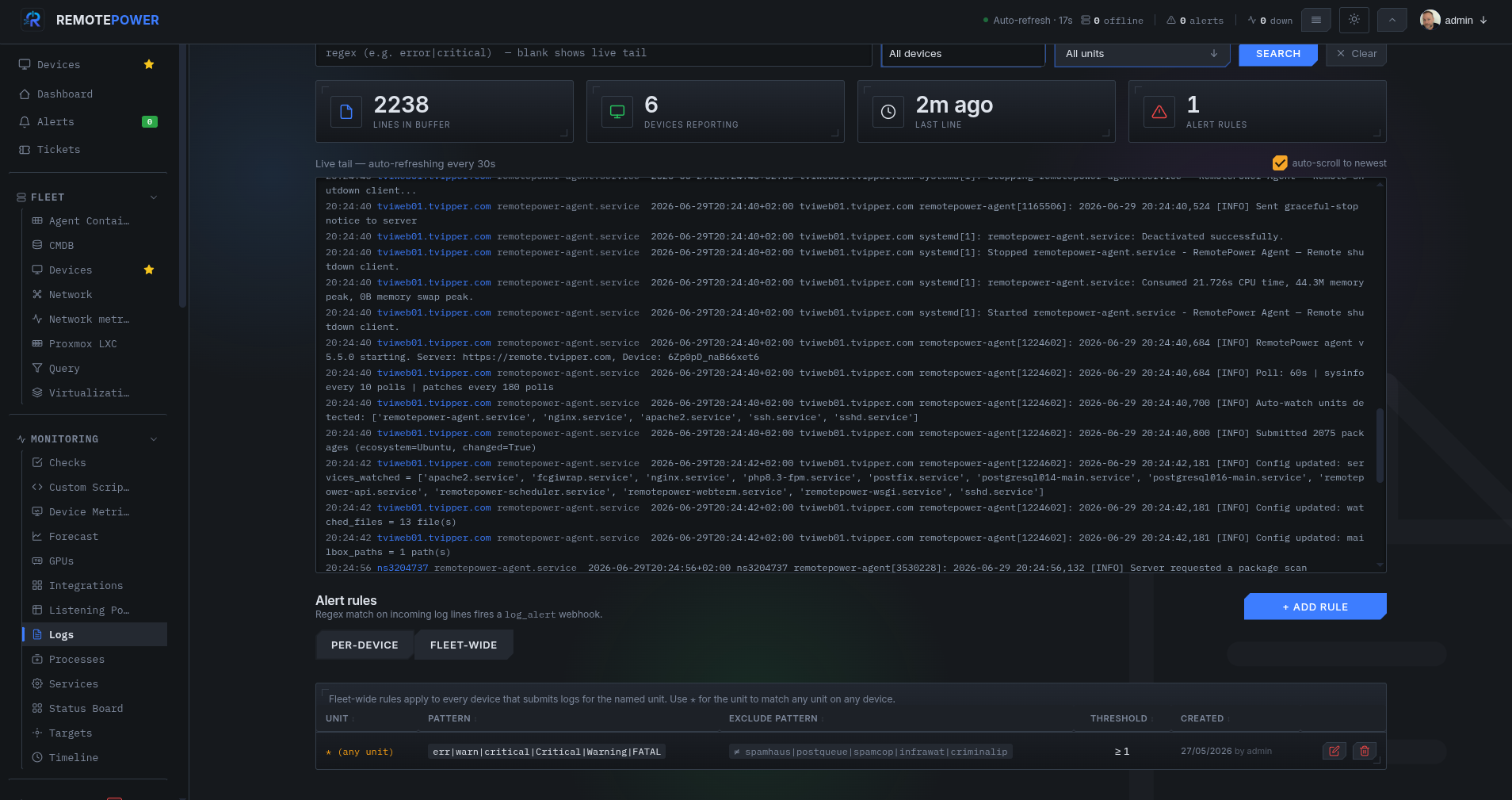Switch to the FLEET-WIDE tab
Viewport: 1512px width, 800px height.
click(x=464, y=645)
